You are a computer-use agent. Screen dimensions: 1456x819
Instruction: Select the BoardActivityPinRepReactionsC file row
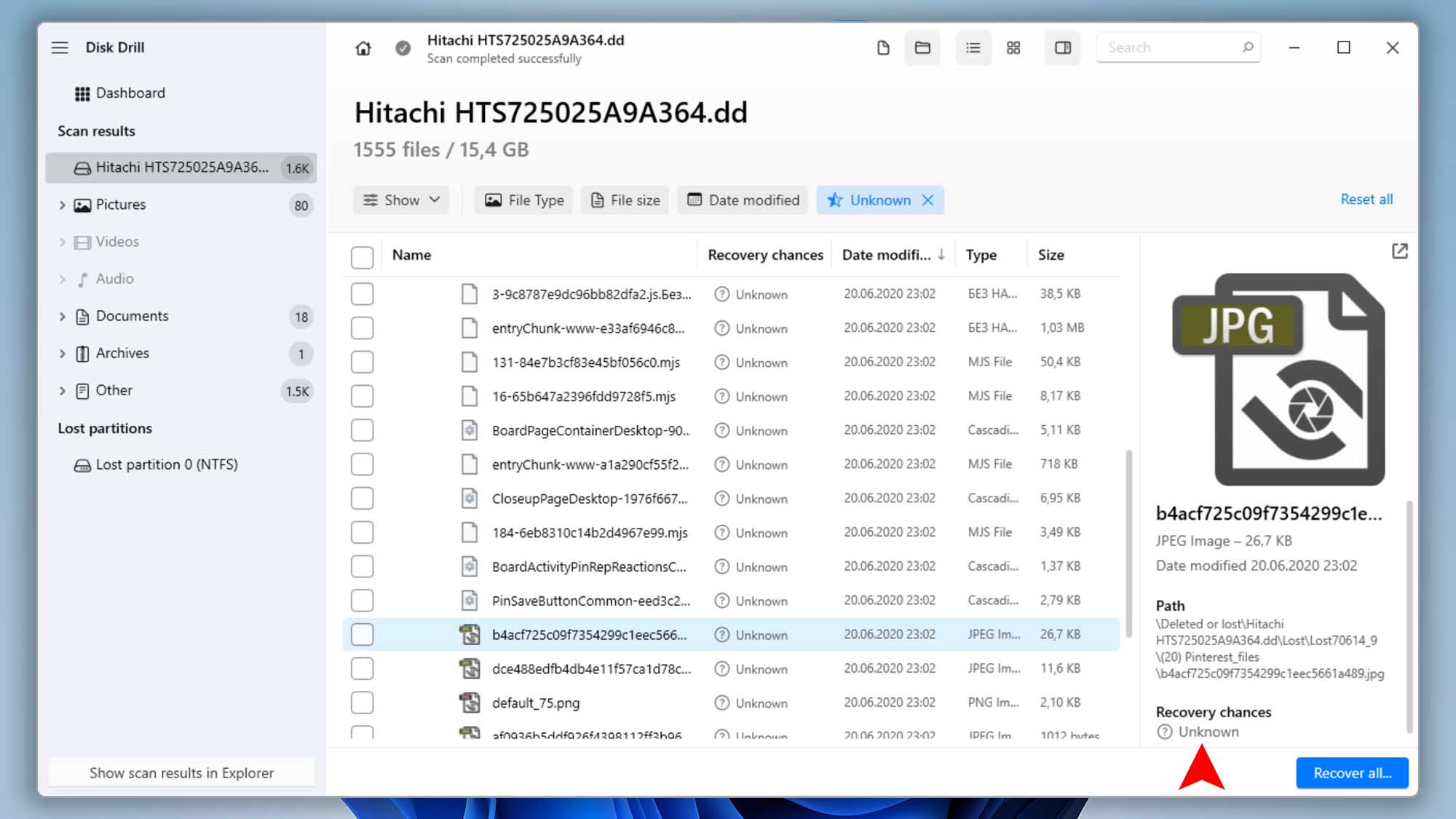pyautogui.click(x=731, y=566)
